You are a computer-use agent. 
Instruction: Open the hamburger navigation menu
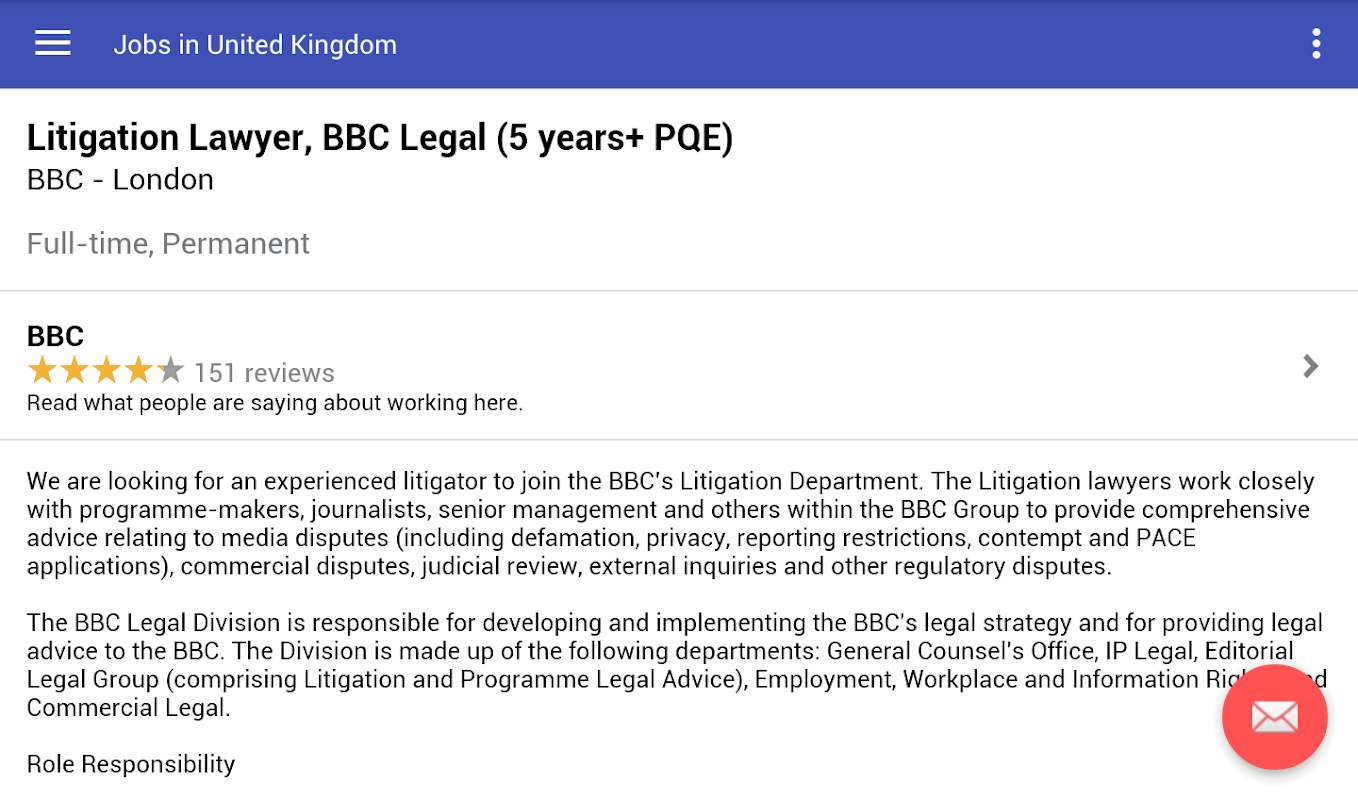tap(52, 44)
